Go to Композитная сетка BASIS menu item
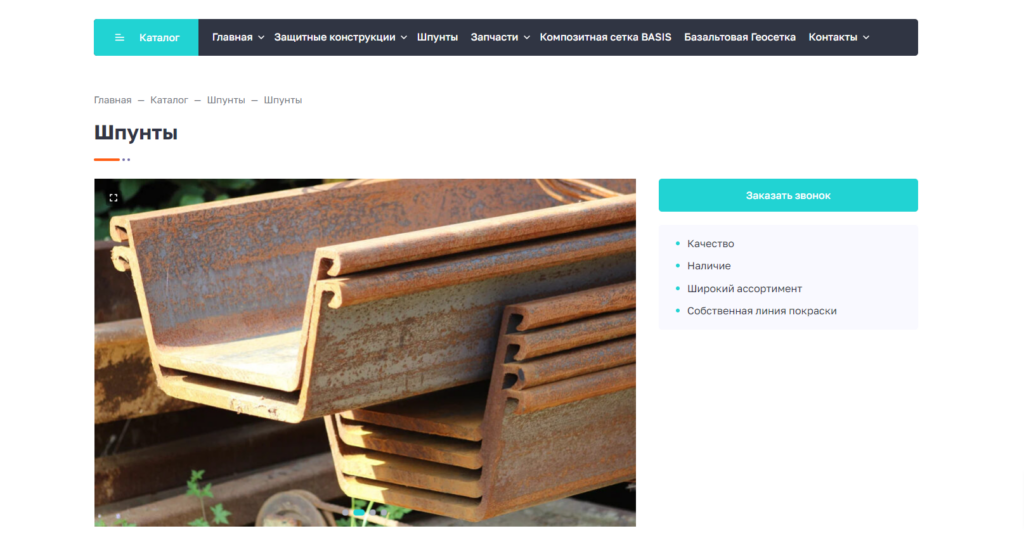 (x=605, y=37)
